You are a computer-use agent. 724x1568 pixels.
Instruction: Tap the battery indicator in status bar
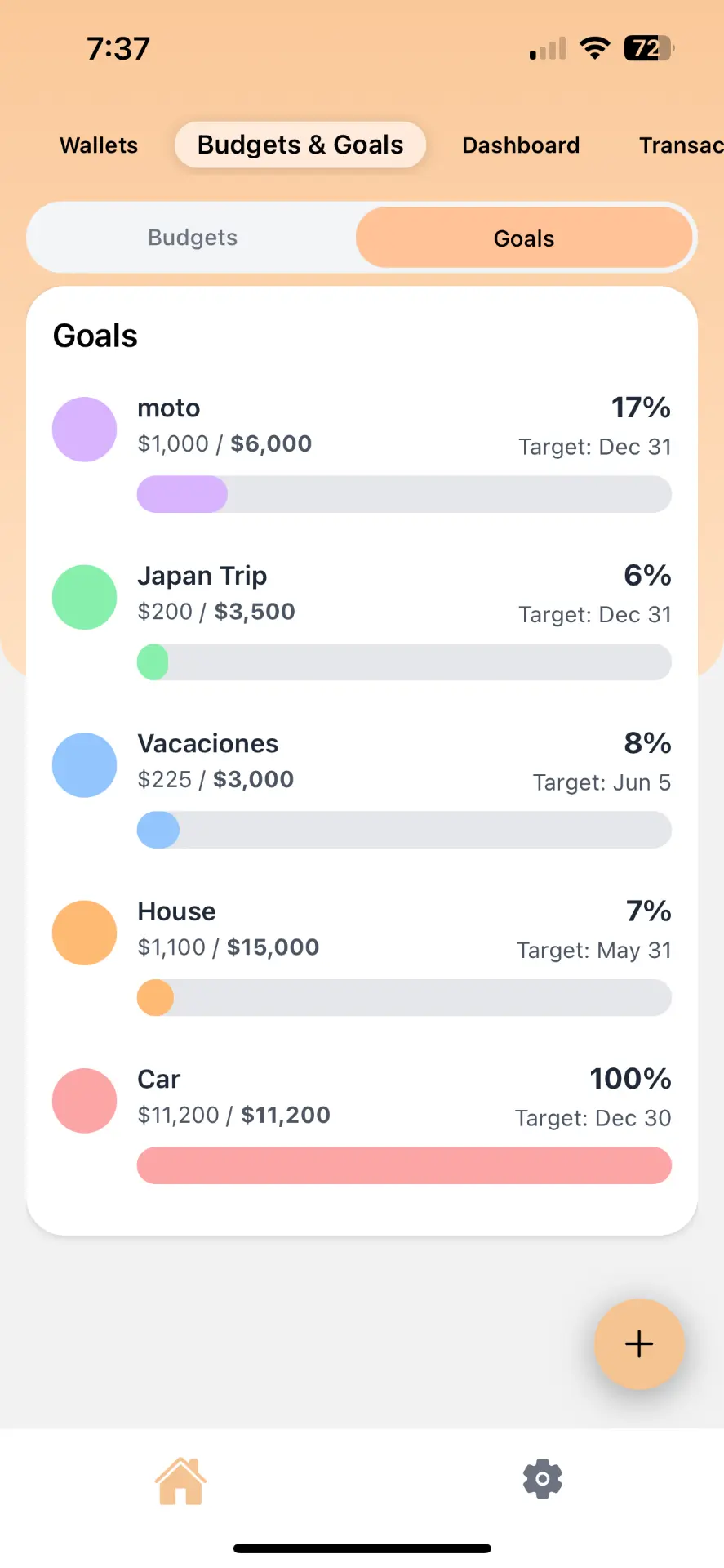pos(649,48)
